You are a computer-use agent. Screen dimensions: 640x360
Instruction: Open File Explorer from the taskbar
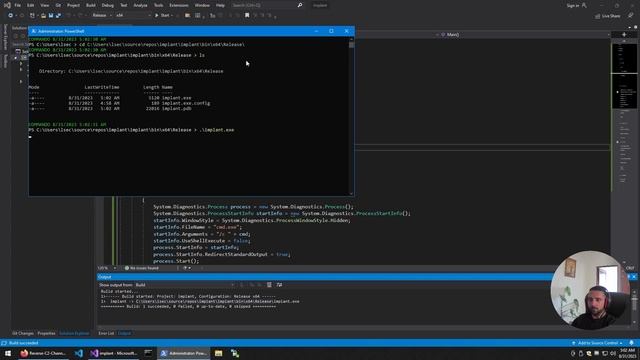(219, 353)
